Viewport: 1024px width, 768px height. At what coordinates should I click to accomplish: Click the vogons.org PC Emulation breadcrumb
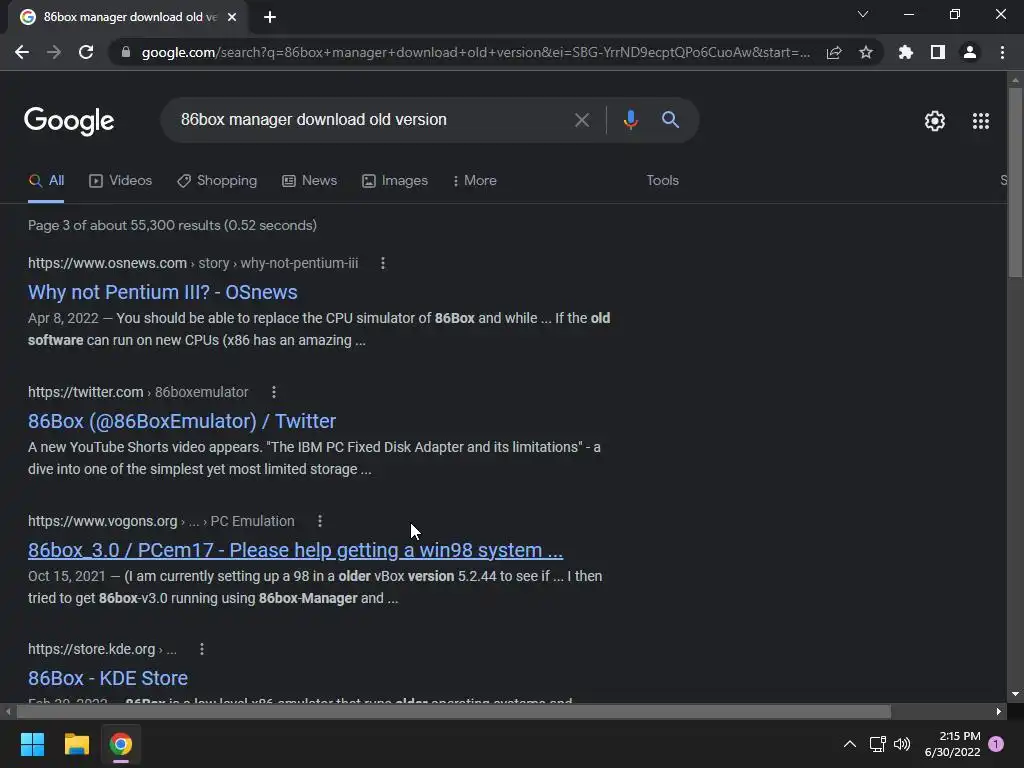pos(161,521)
